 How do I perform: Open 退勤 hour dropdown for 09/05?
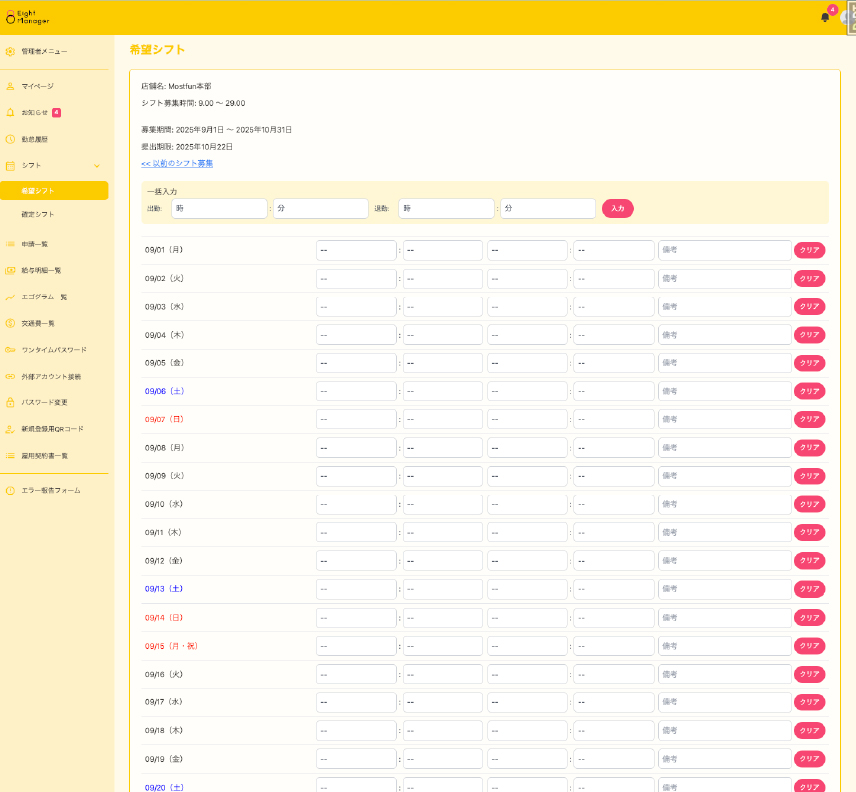tap(527, 363)
